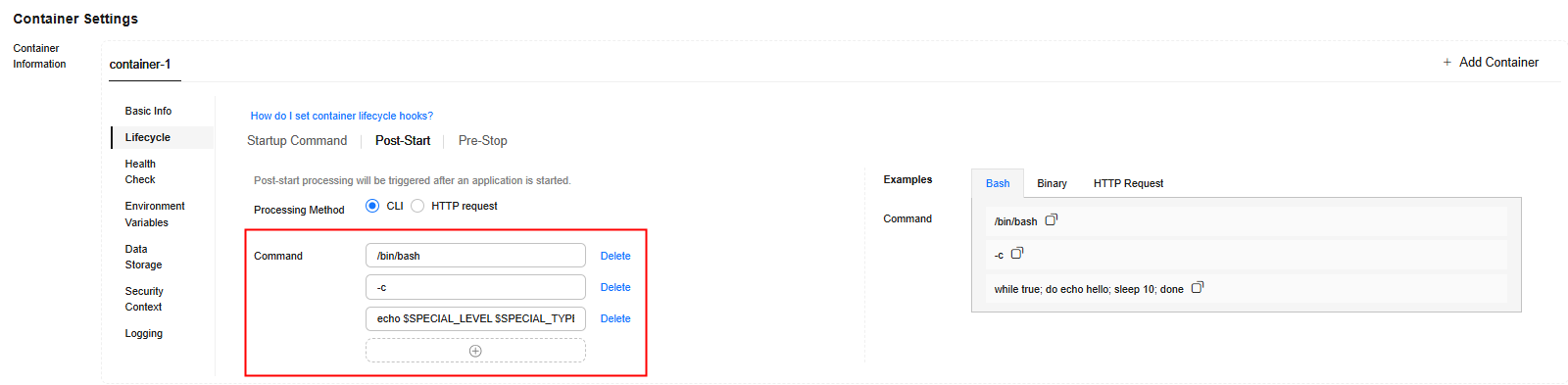This screenshot has width=1568, height=385.
Task: Switch to the Post-Start tab
Action: coord(403,141)
